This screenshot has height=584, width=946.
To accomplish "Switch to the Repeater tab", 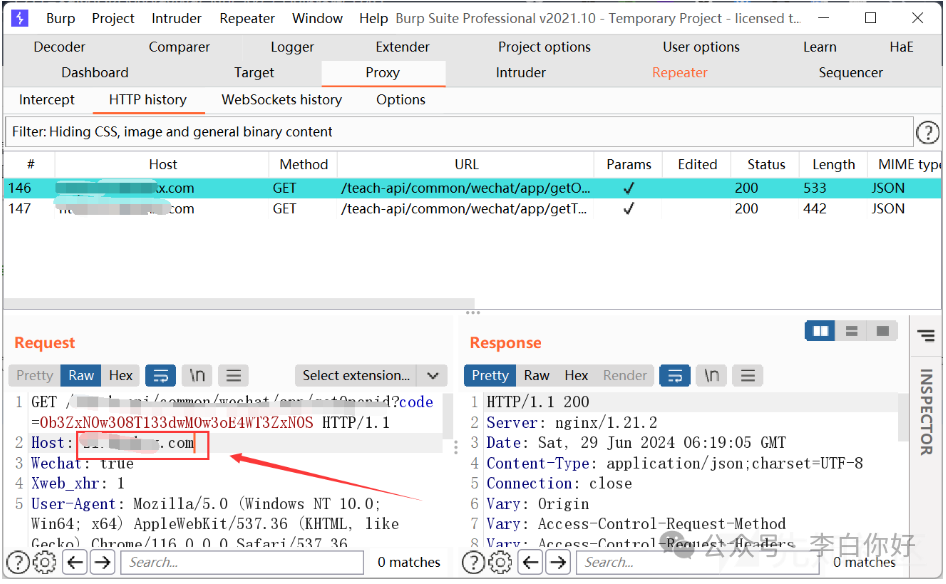I will [x=679, y=73].
